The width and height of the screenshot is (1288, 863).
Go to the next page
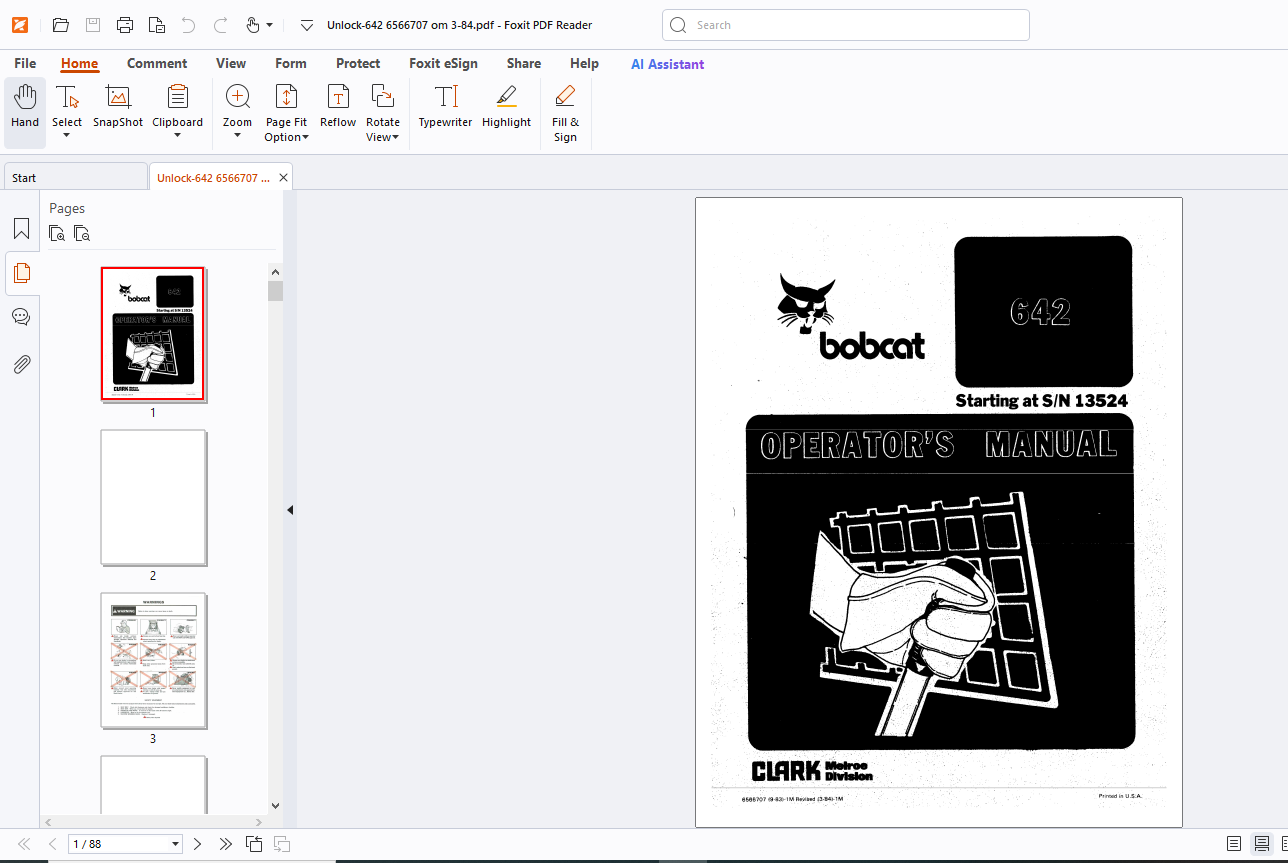(197, 844)
